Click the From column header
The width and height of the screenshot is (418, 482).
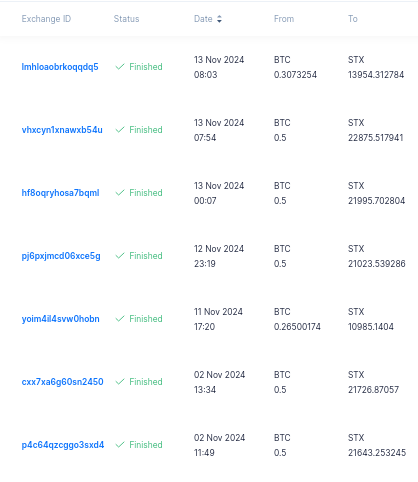(284, 19)
